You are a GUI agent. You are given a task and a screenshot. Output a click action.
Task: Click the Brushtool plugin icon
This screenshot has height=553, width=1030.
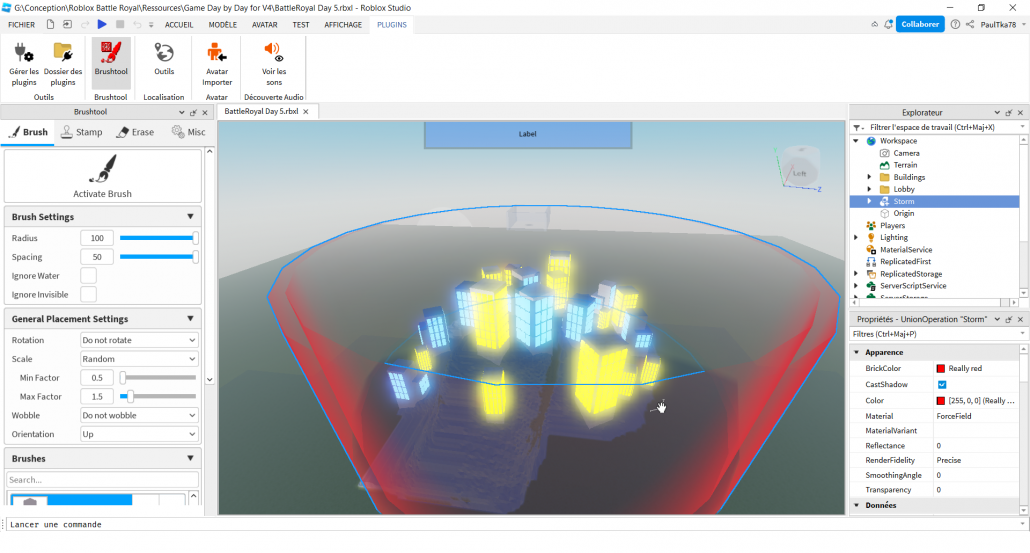click(111, 53)
